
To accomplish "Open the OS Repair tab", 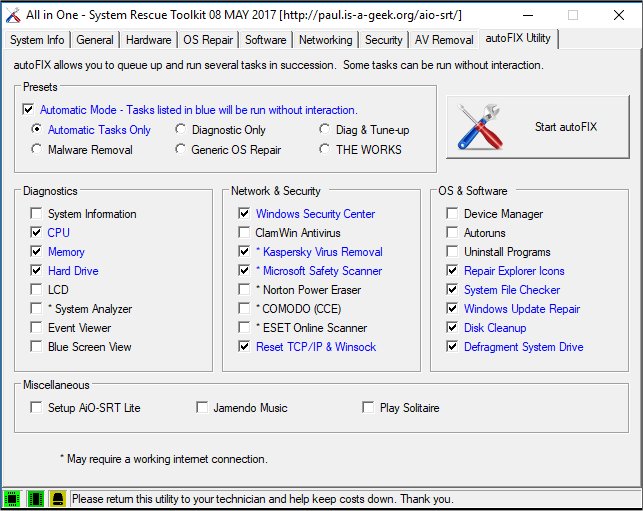I will pos(208,40).
